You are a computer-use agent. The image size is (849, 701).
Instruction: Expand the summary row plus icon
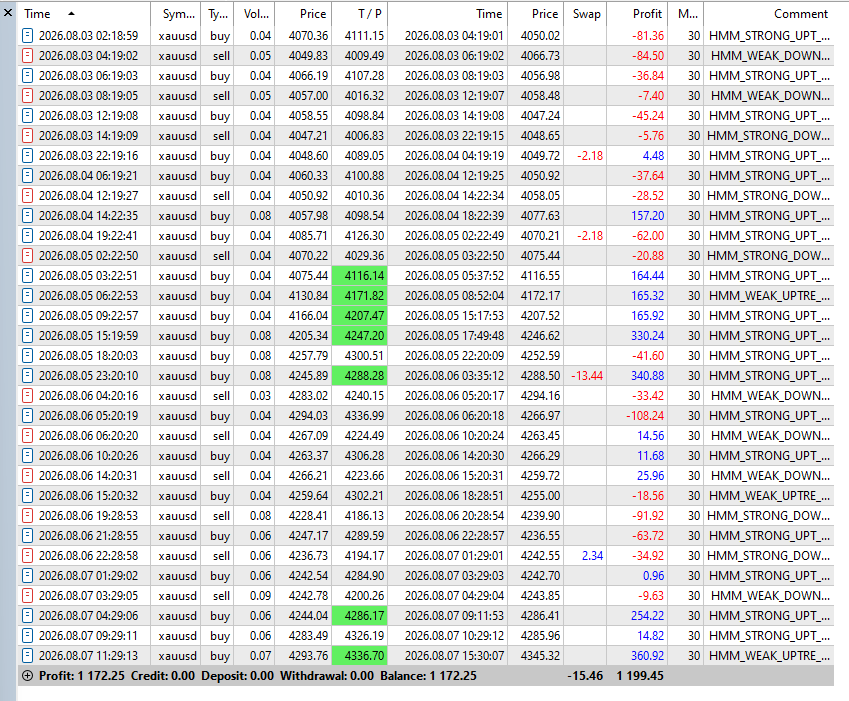coord(27,676)
